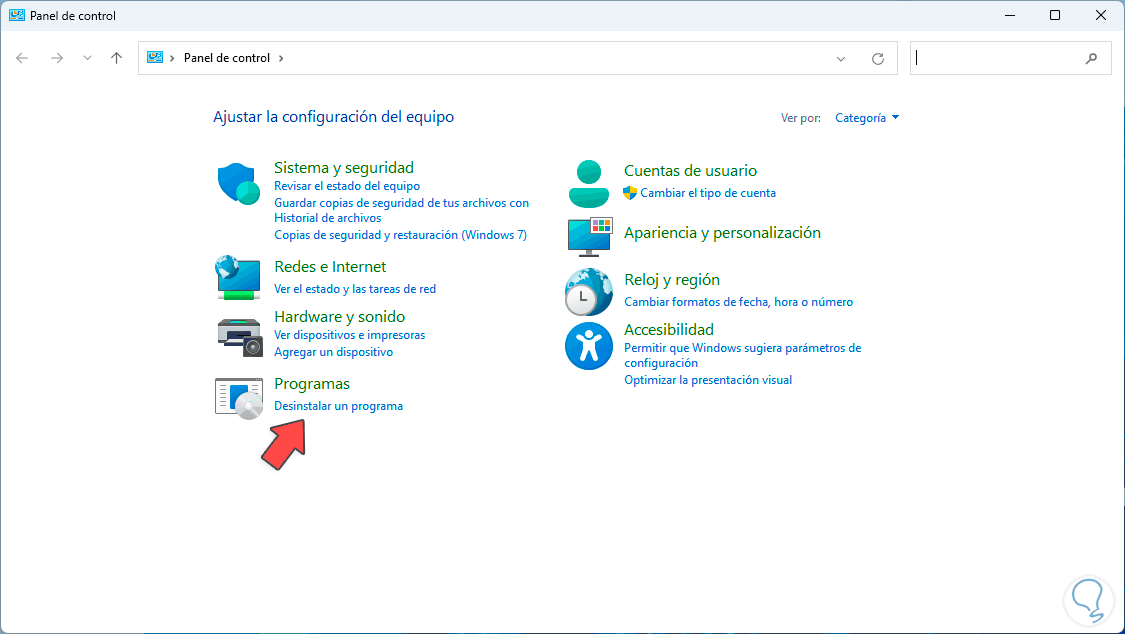
Task: Open Redes e Internet category
Action: click(330, 267)
